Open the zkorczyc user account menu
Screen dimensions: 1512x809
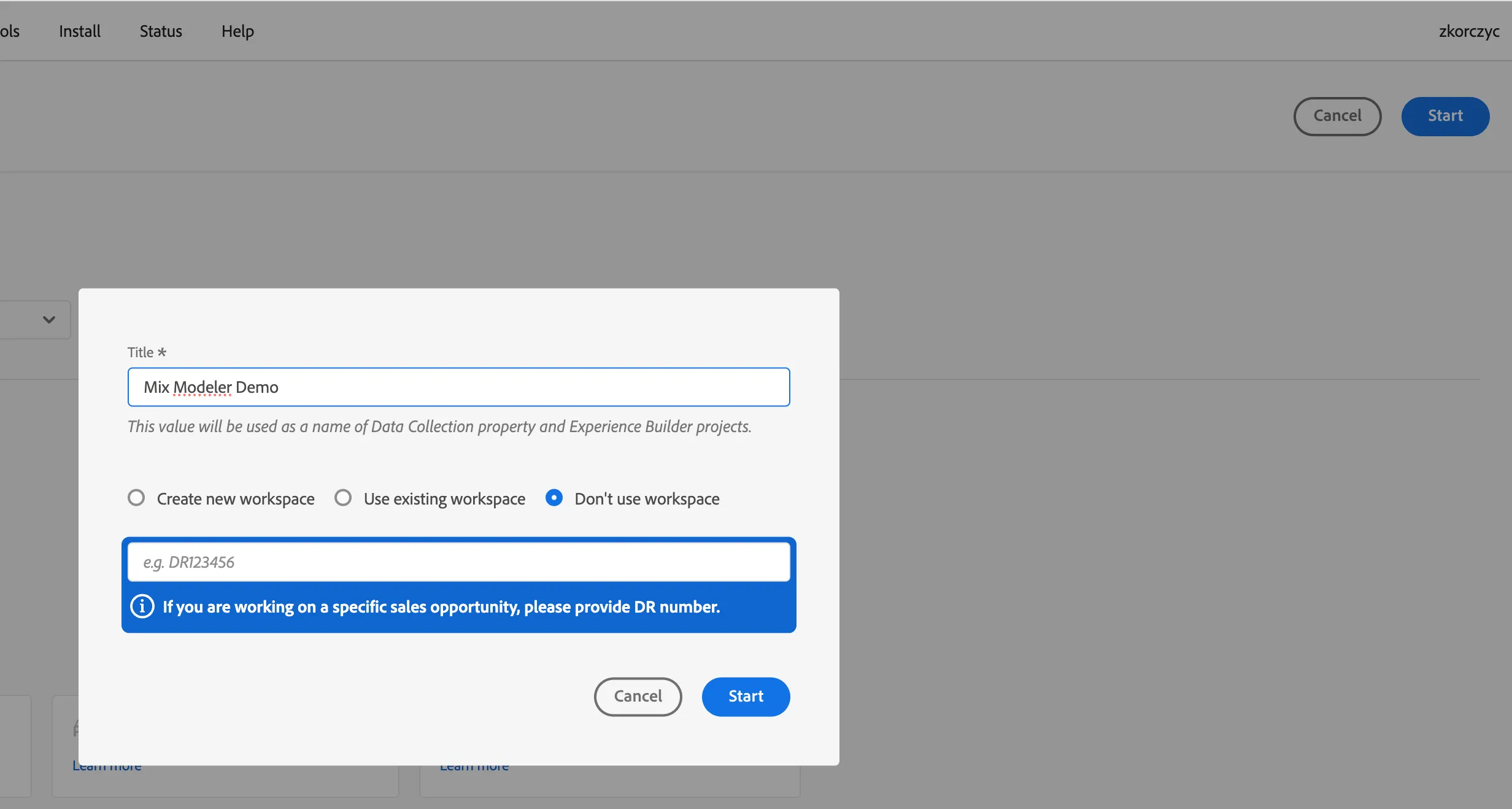coord(1469,31)
